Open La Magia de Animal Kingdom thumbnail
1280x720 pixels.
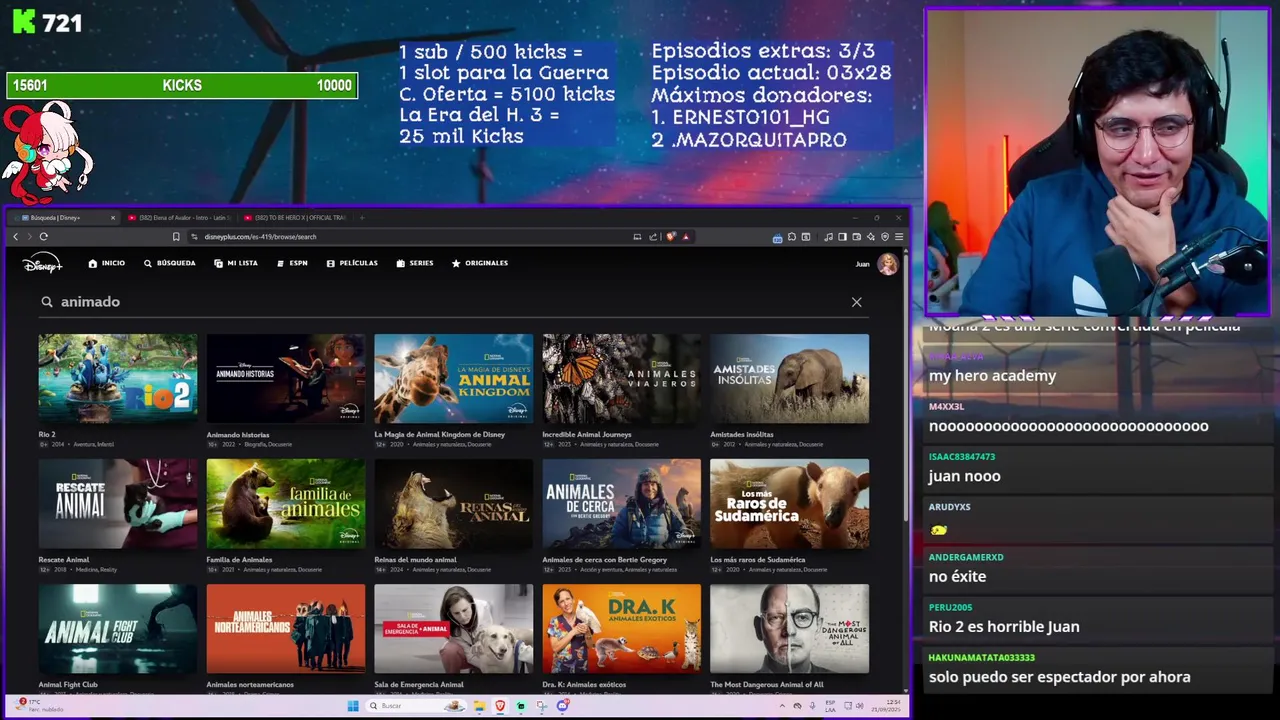click(x=454, y=378)
